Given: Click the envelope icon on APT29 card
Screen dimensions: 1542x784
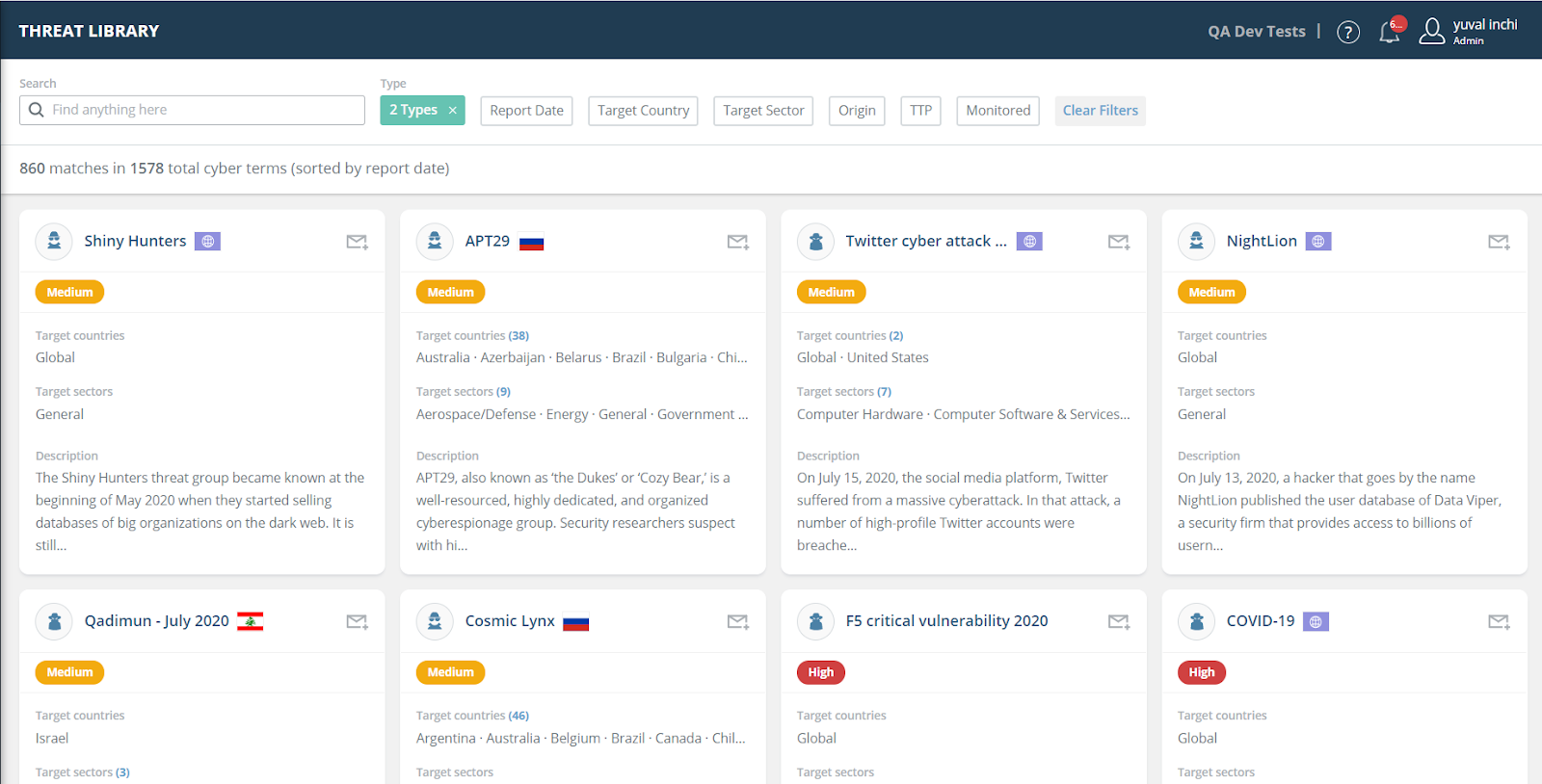Looking at the screenshot, I should click(737, 242).
